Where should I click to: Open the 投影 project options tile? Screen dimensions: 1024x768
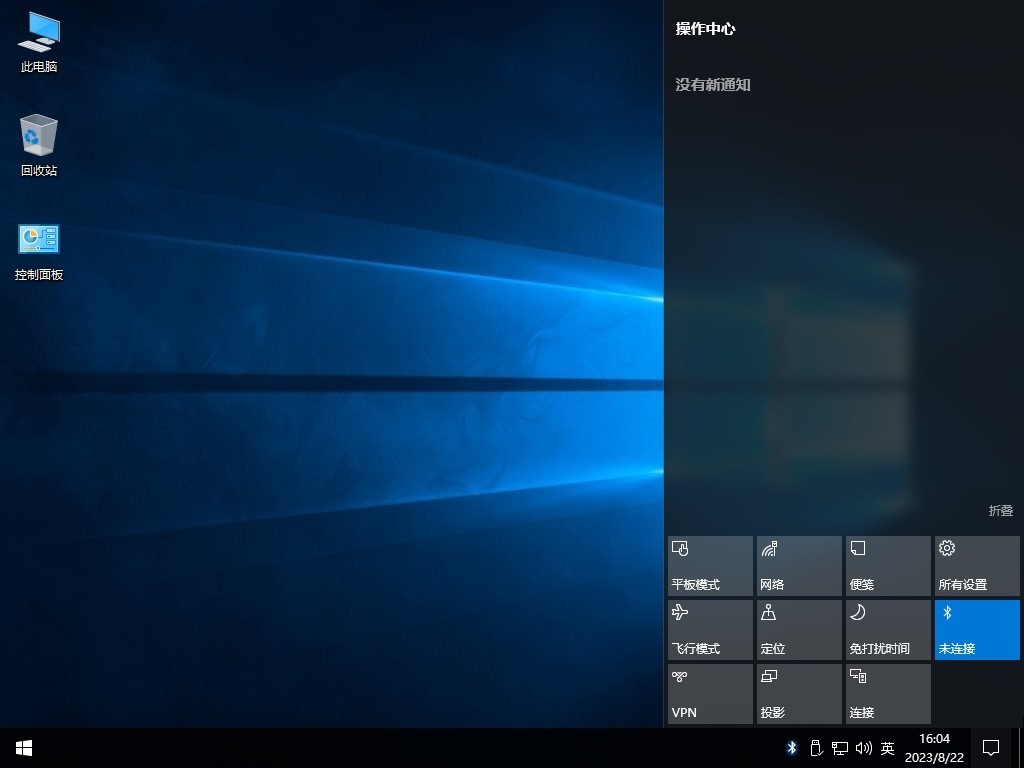click(799, 694)
